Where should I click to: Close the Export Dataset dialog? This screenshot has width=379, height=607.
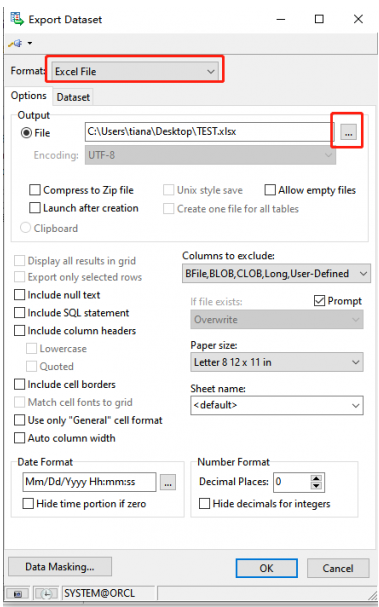(358, 19)
